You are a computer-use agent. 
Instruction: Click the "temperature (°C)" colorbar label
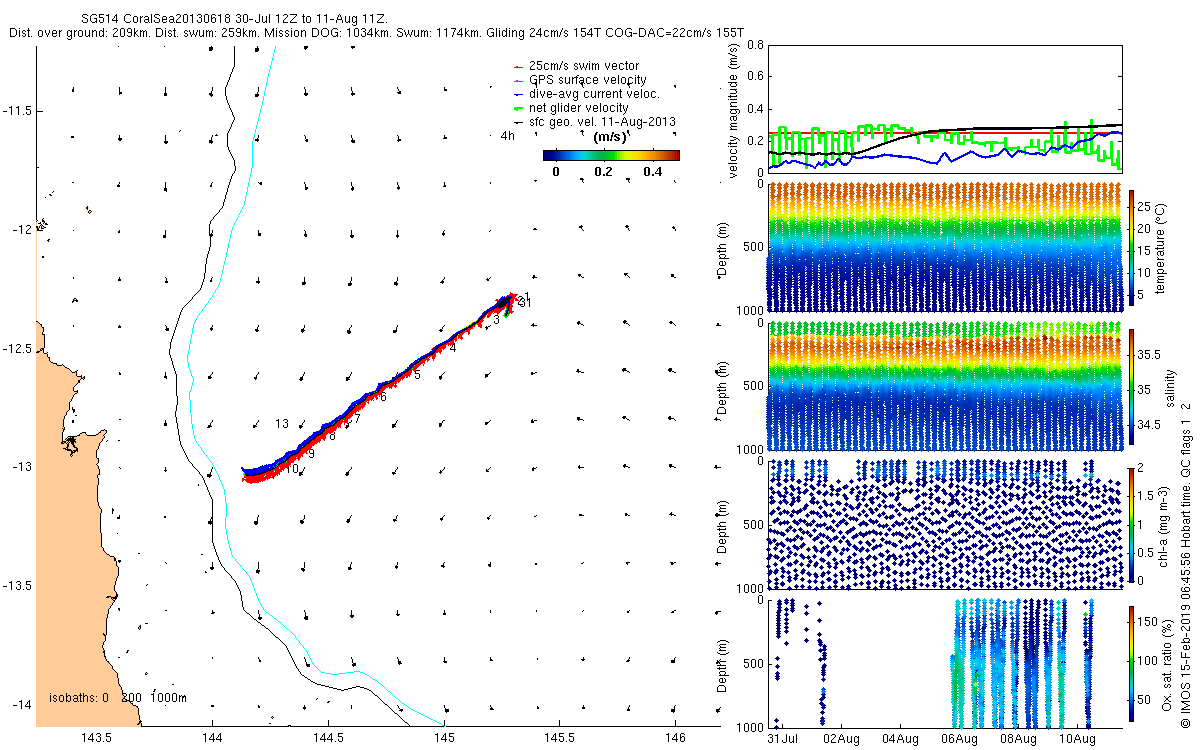[x=1162, y=250]
